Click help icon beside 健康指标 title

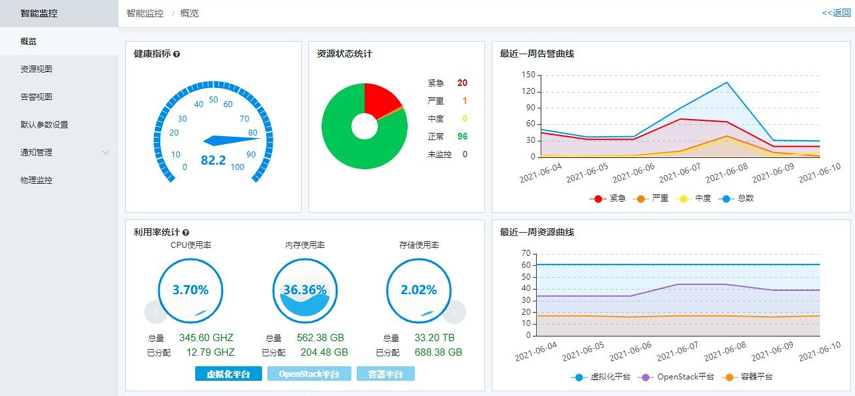[x=177, y=54]
